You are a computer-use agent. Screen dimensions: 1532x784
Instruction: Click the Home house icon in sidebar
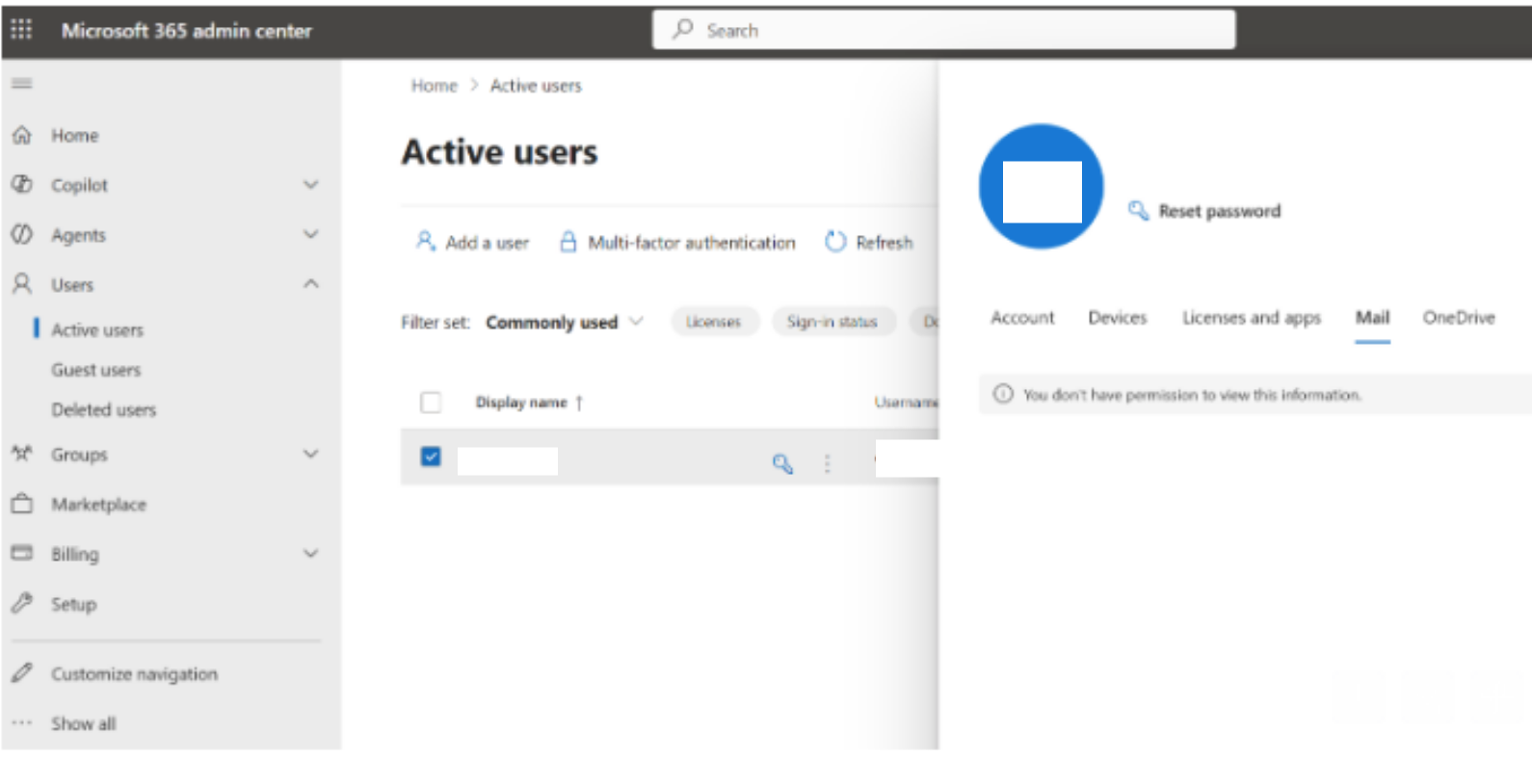[22, 135]
